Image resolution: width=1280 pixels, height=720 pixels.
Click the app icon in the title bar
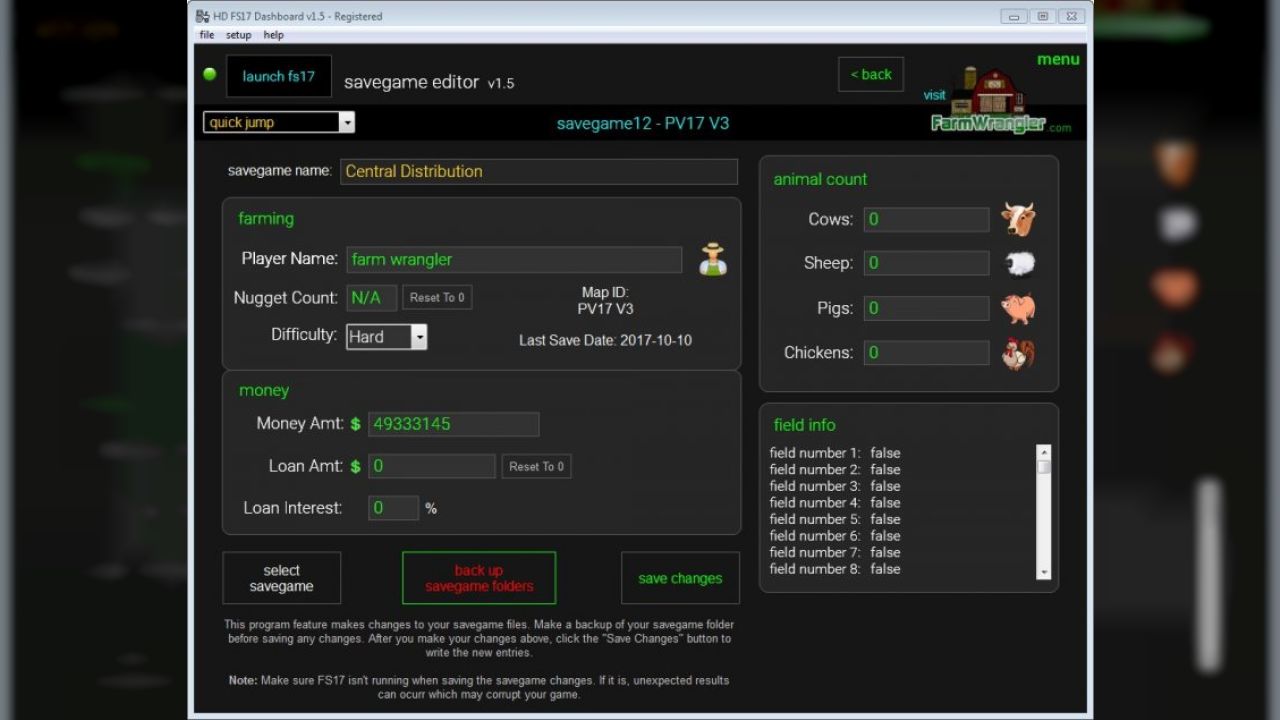[202, 16]
